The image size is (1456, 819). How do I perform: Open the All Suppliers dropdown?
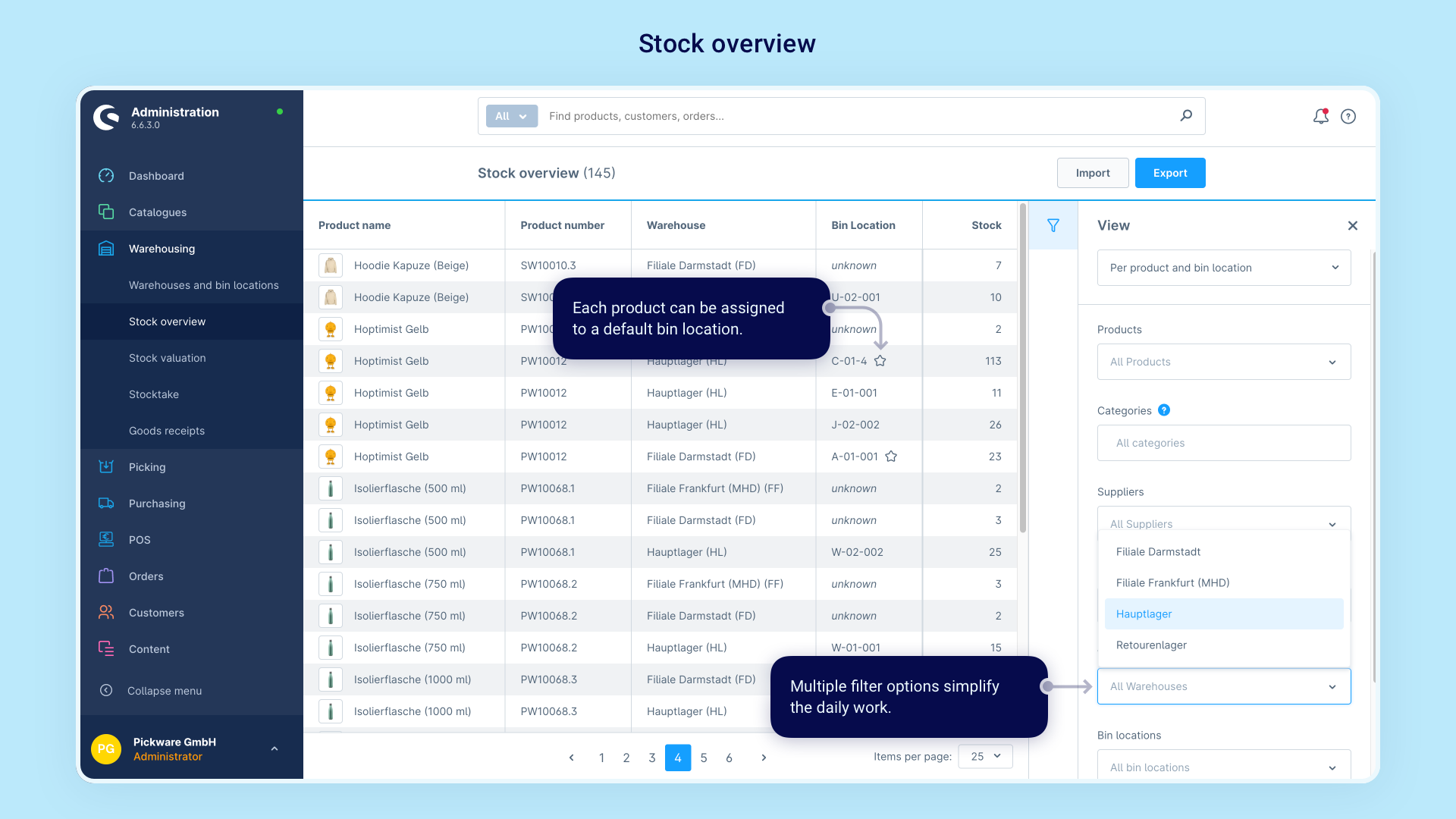[1224, 519]
